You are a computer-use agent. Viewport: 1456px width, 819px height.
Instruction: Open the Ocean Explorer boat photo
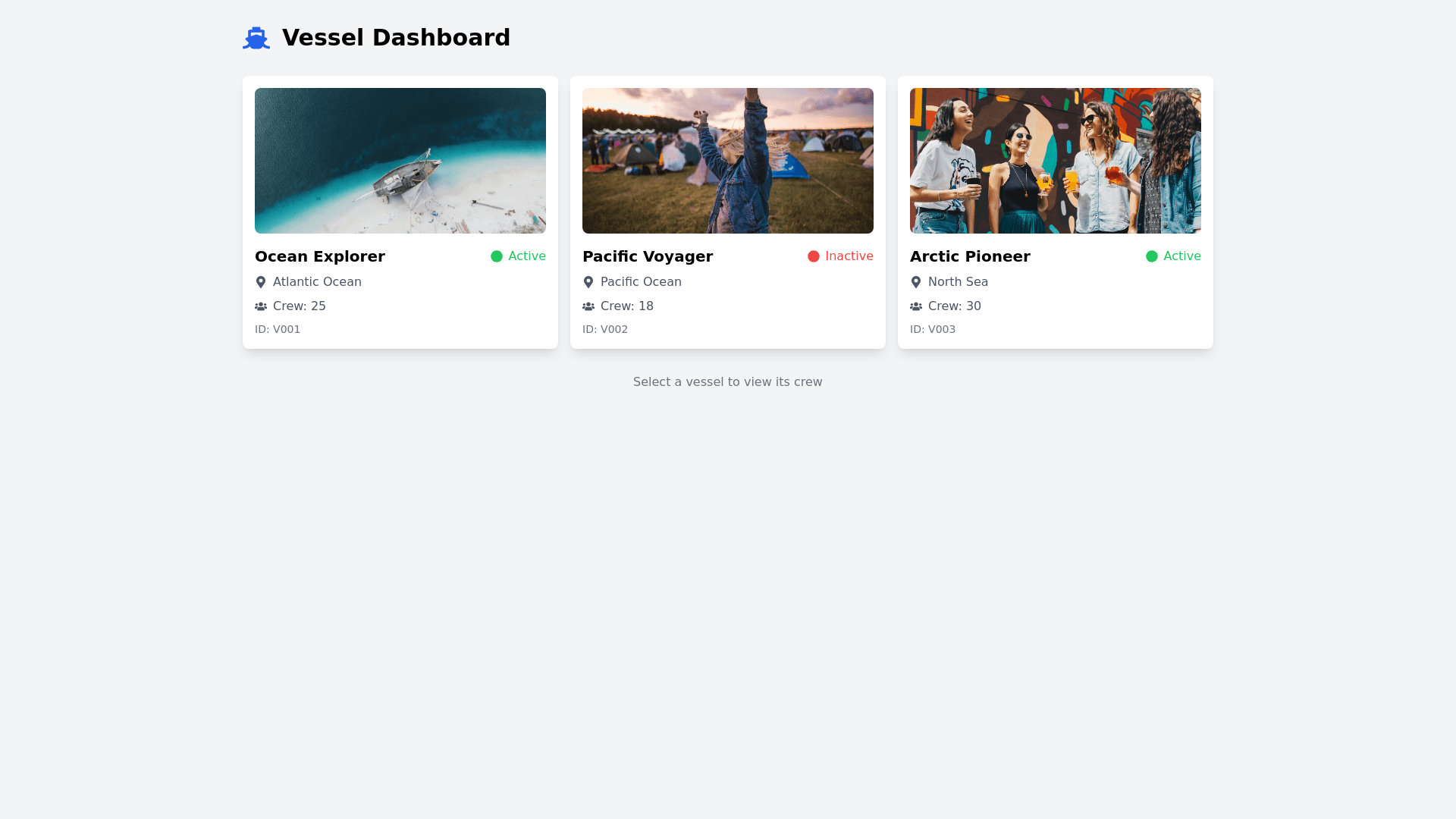tap(400, 161)
